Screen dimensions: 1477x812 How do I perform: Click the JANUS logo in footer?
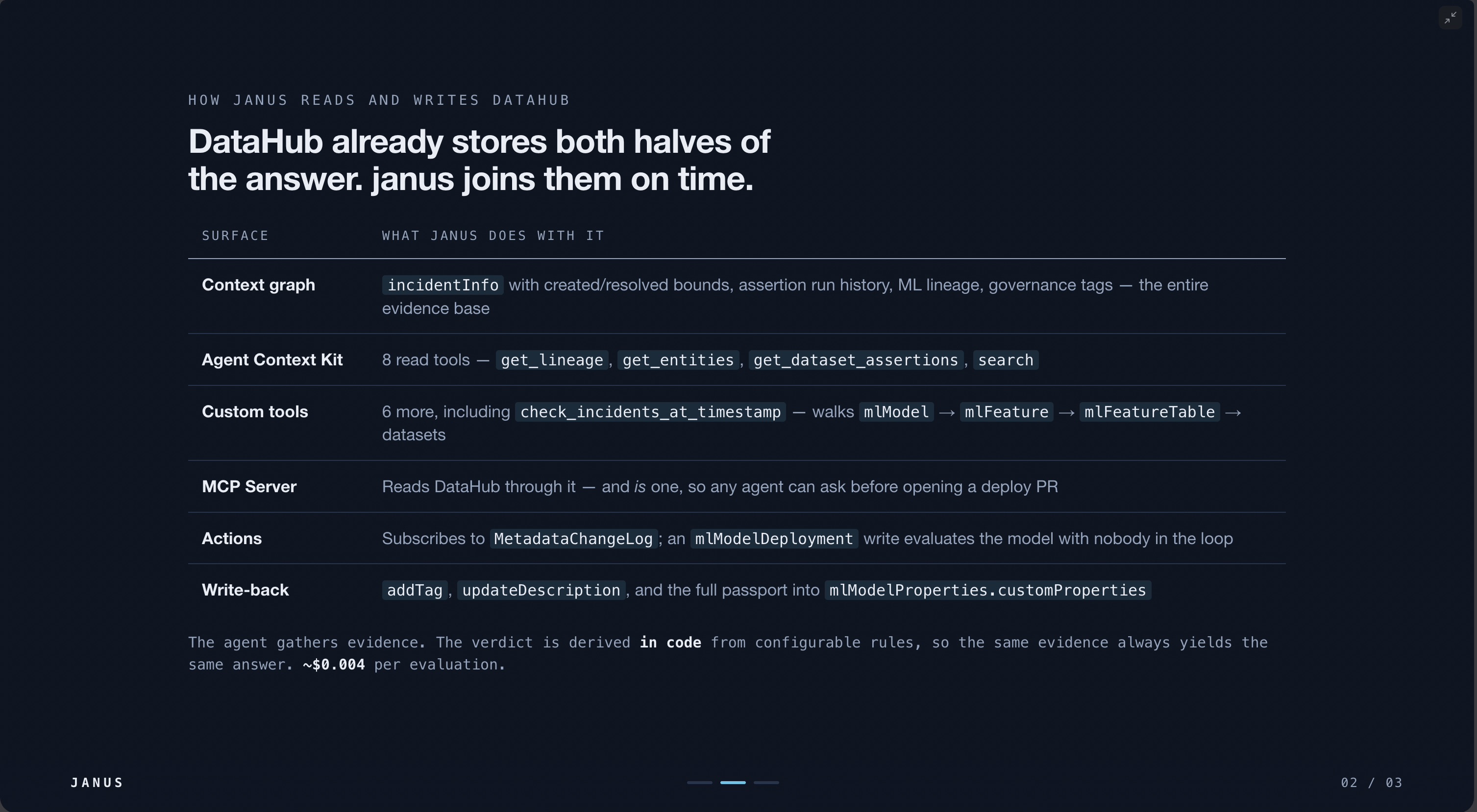pyautogui.click(x=97, y=783)
